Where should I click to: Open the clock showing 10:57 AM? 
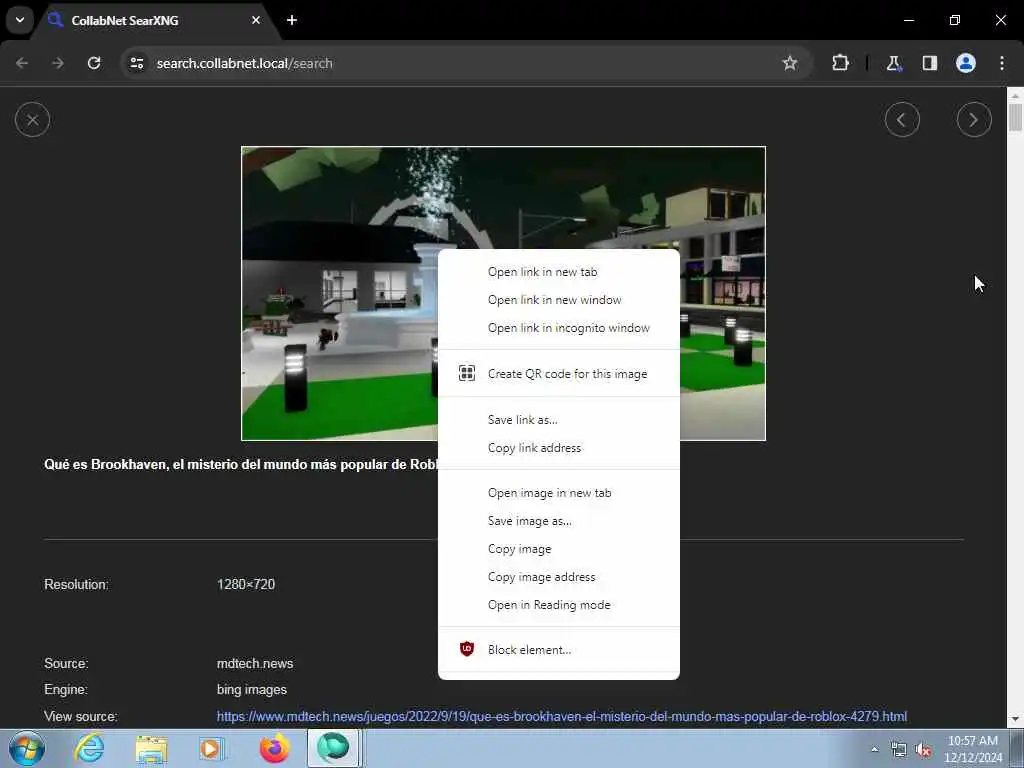pos(972,749)
